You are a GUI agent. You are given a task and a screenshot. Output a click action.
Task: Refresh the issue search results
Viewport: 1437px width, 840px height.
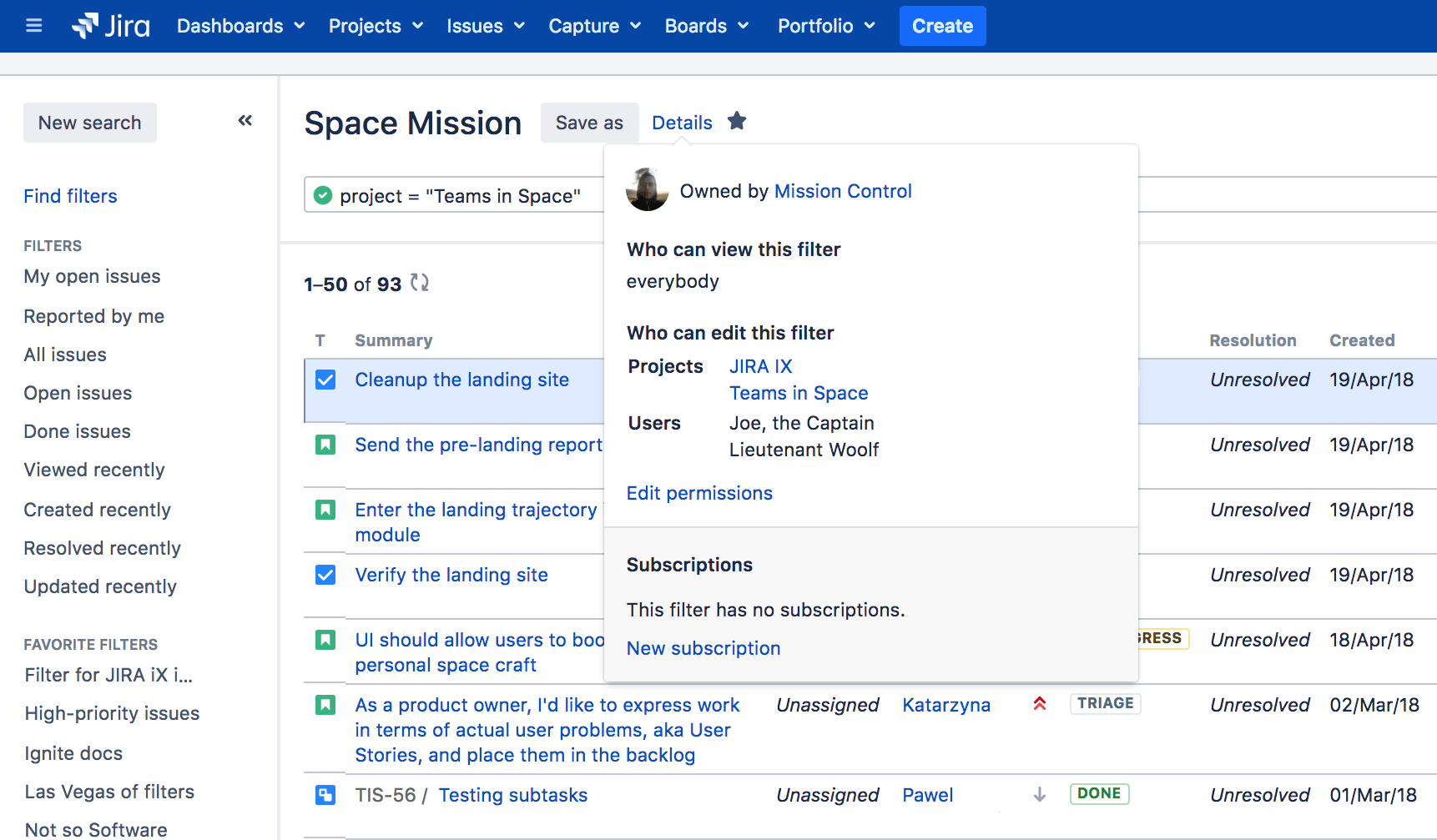(x=420, y=284)
